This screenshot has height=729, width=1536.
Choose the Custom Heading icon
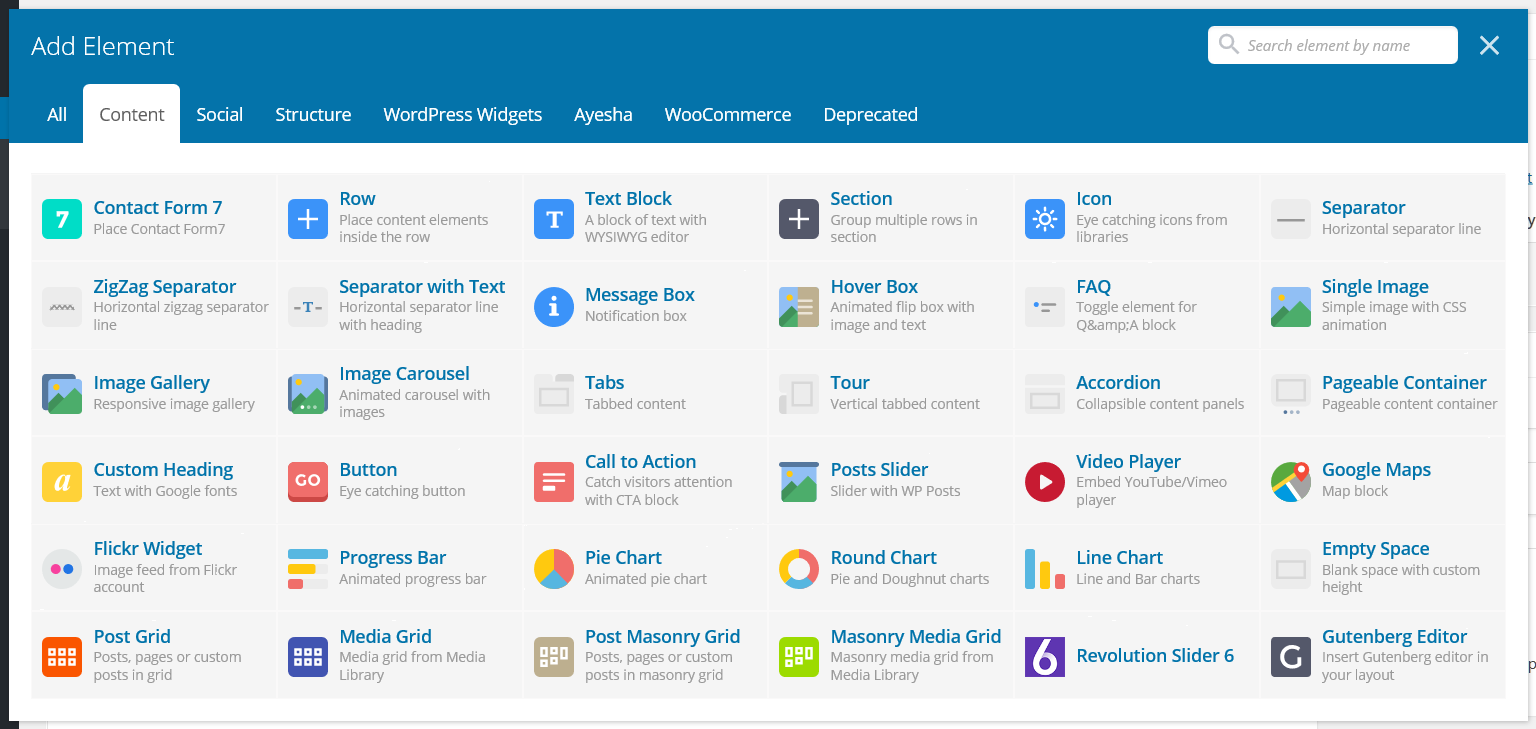(62, 481)
